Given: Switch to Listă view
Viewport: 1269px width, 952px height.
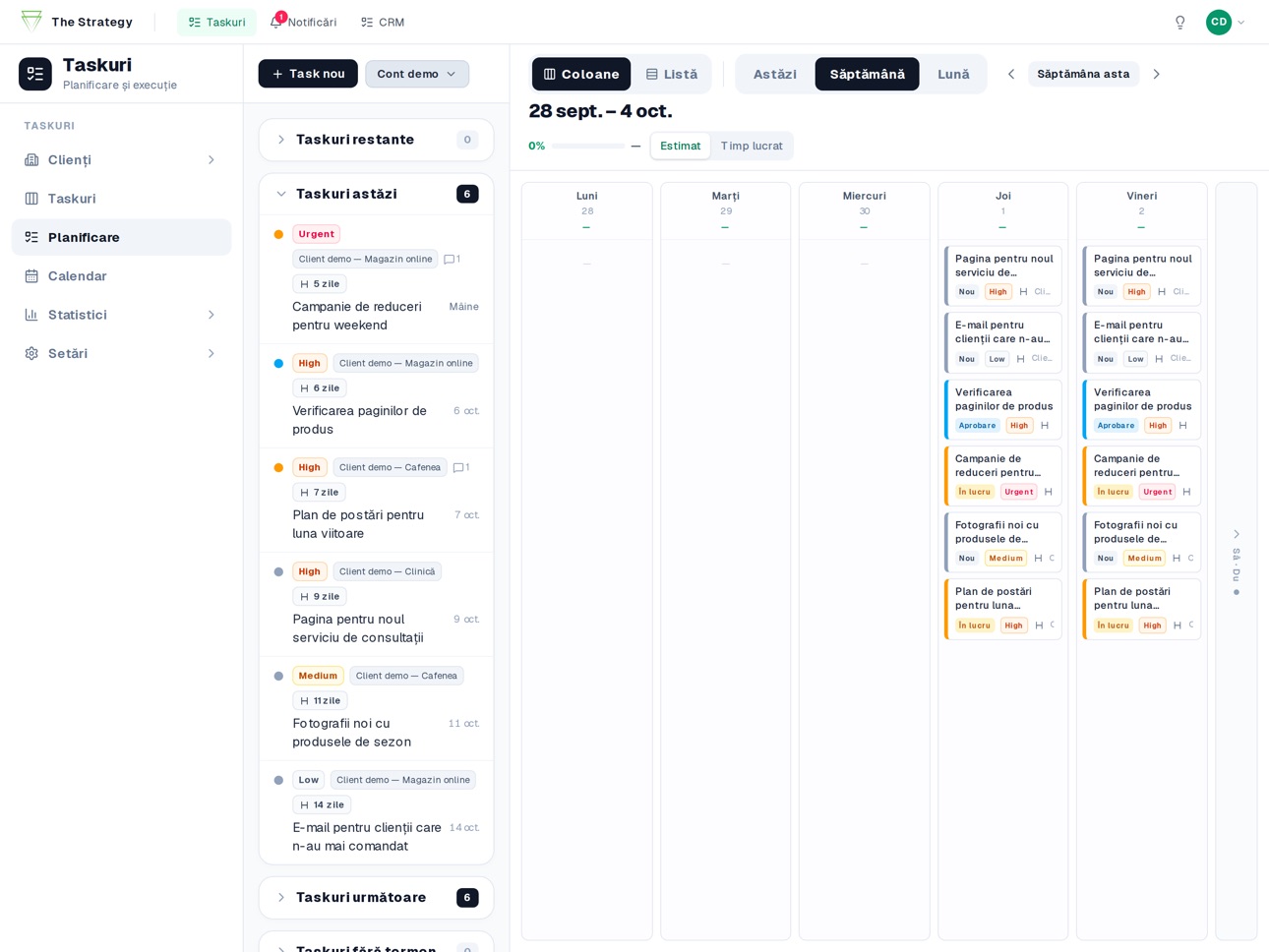Looking at the screenshot, I should pos(672,74).
